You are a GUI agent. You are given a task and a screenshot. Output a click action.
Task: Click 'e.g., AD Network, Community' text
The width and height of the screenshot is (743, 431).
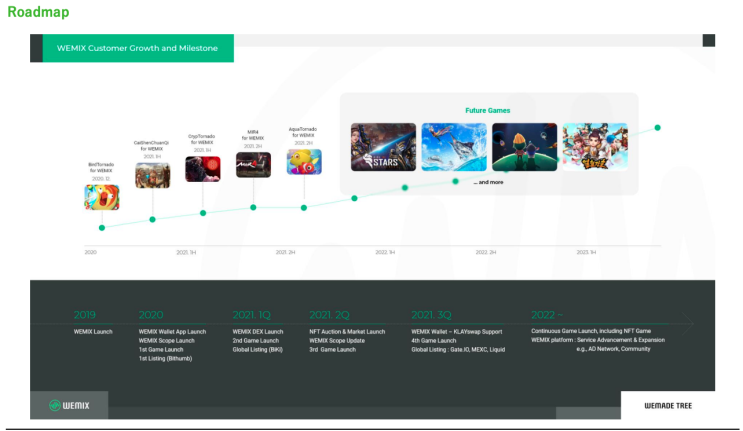[614, 349]
